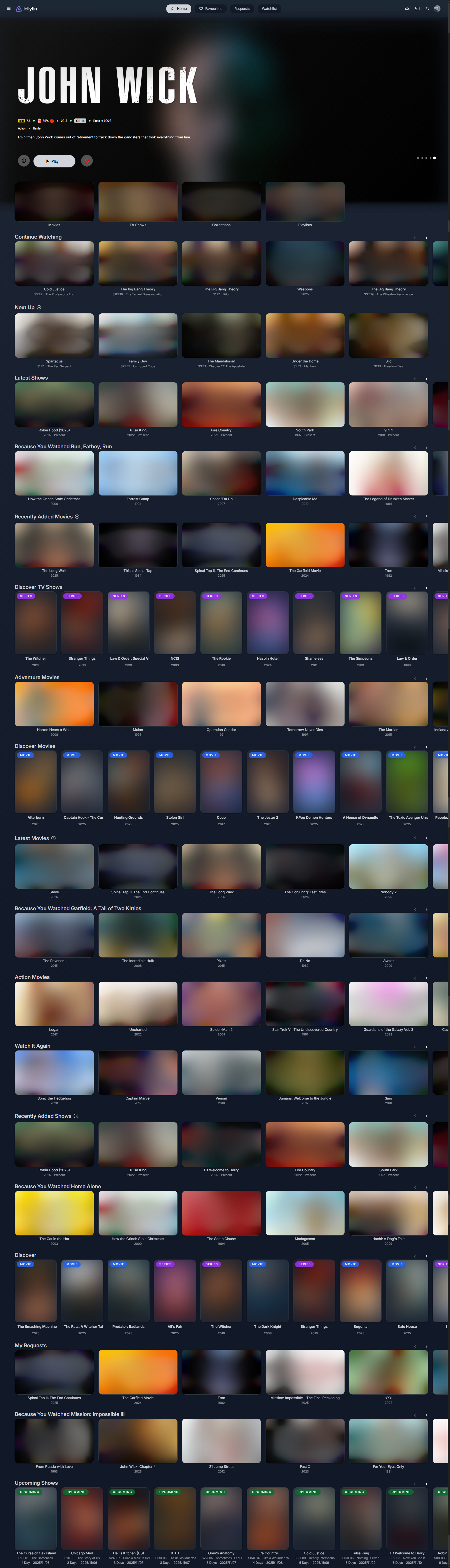Open the SyncPlay groups icon
This screenshot has width=450, height=1568.
[x=407, y=8]
